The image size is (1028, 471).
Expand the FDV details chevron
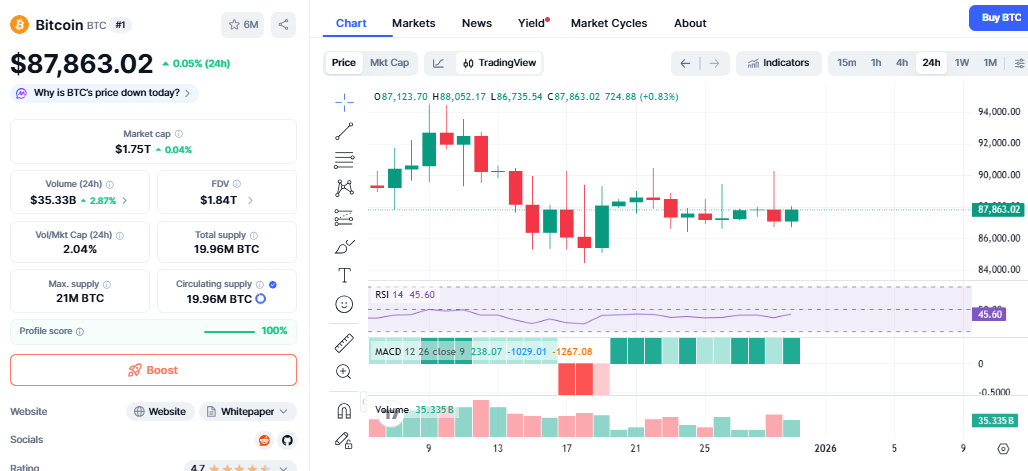(250, 200)
